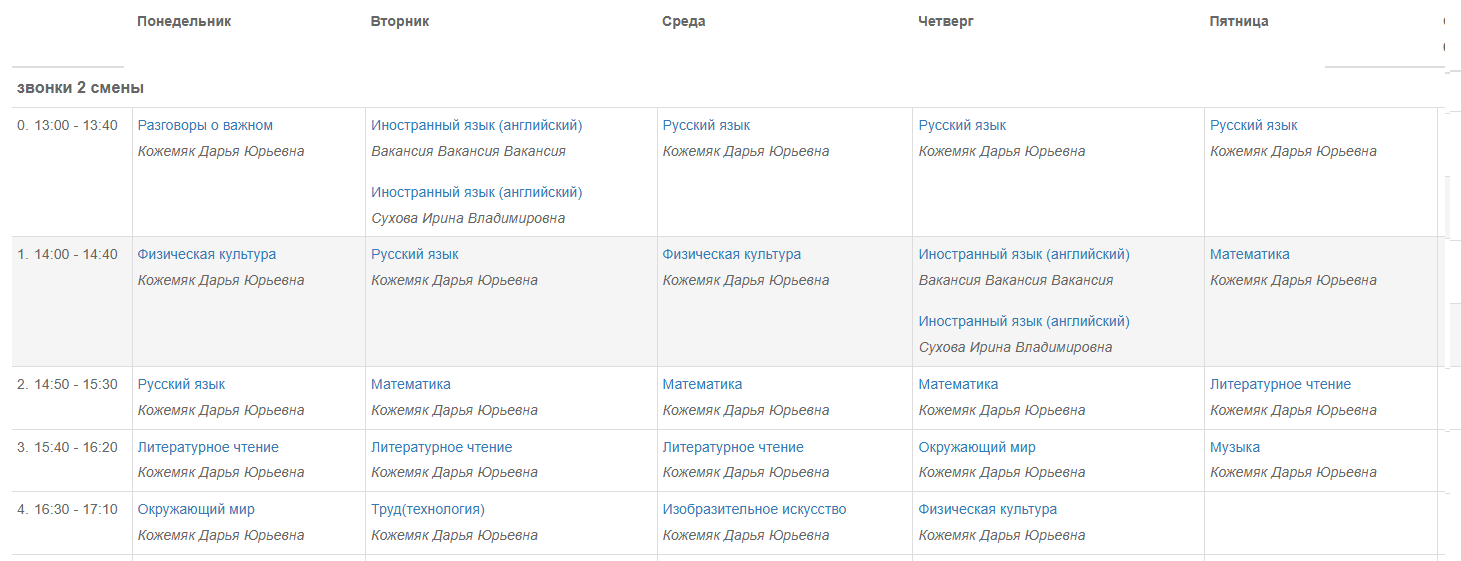Screen dimensions: 1461x561
Task: Click Friday's Литературное чтение lesson link
Action: click(x=1280, y=384)
